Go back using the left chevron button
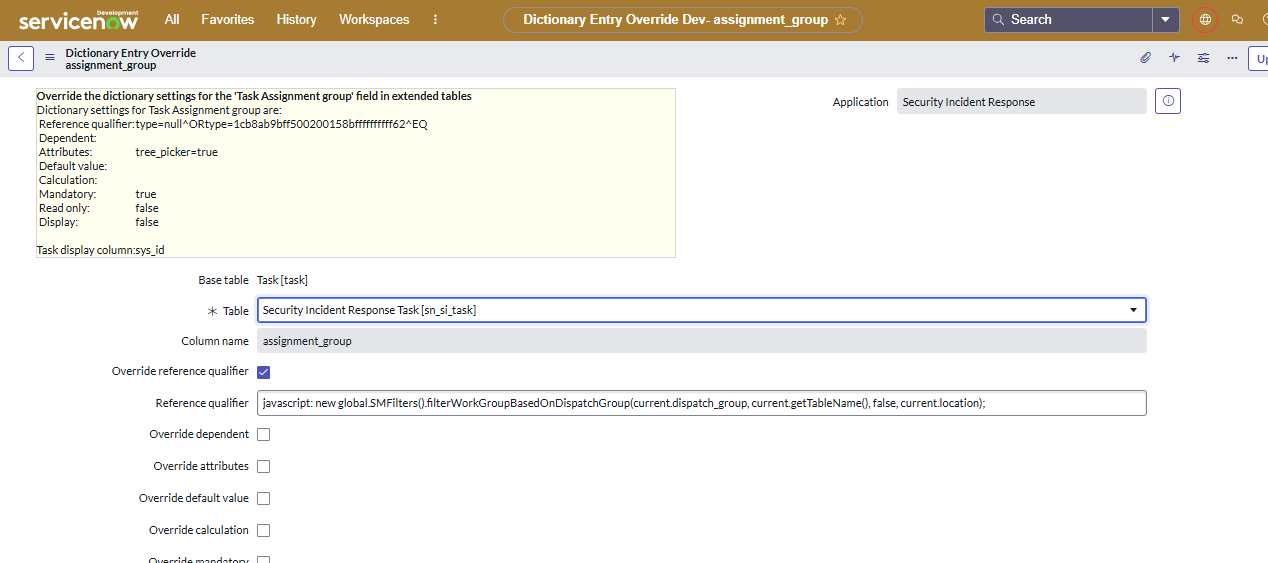 pyautogui.click(x=21, y=58)
